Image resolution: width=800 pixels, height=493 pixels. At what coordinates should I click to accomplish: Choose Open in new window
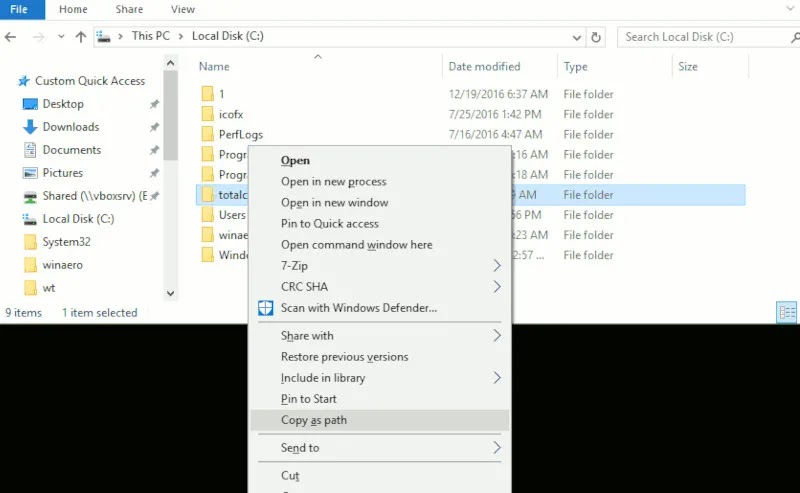tap(380, 202)
